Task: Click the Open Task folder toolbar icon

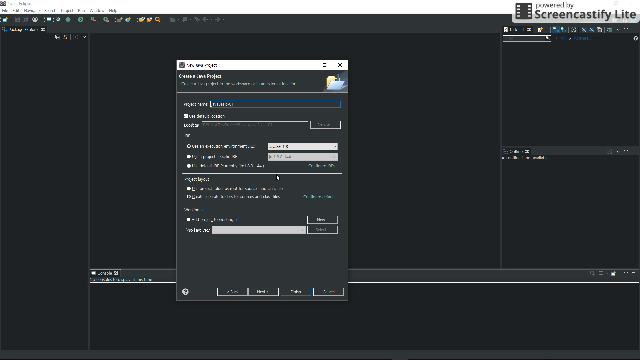Action: 149,20
